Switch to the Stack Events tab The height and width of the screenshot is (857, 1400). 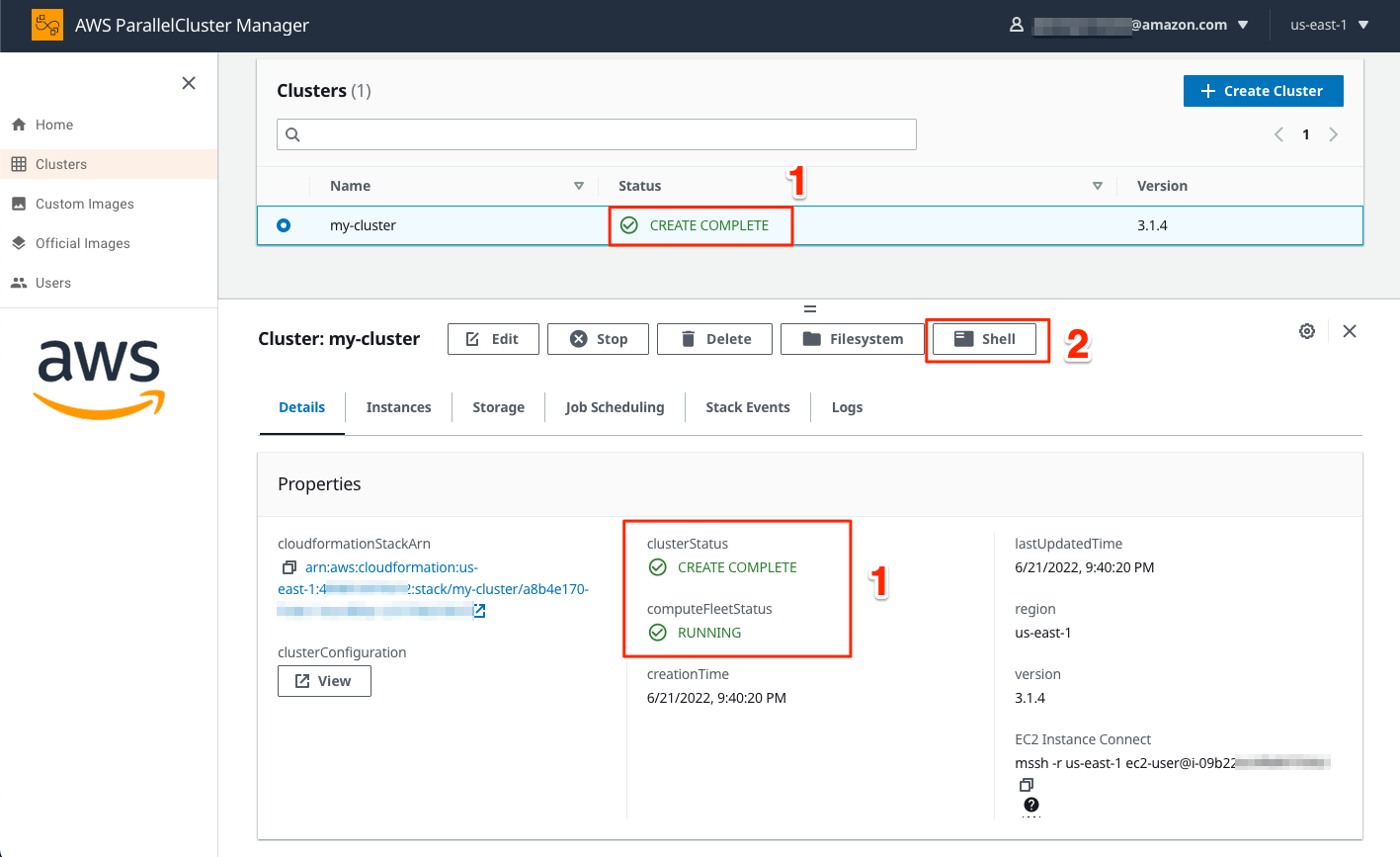pyautogui.click(x=748, y=407)
